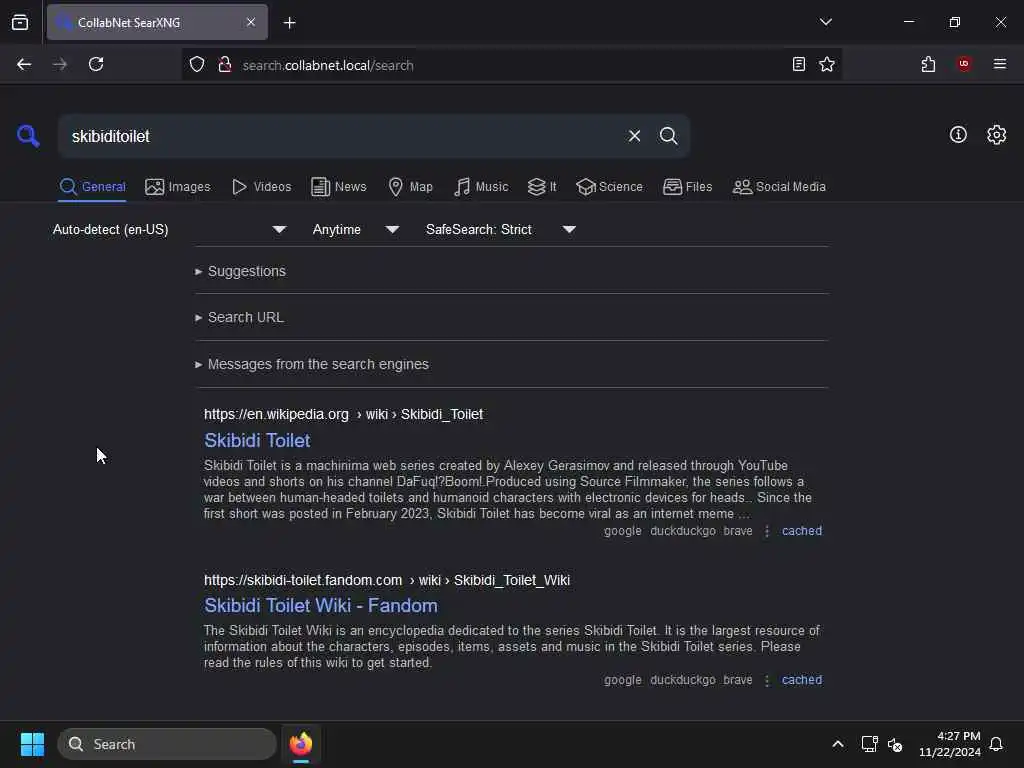Open cached link of the Wikipedia result
The height and width of the screenshot is (768, 1024).
[802, 531]
